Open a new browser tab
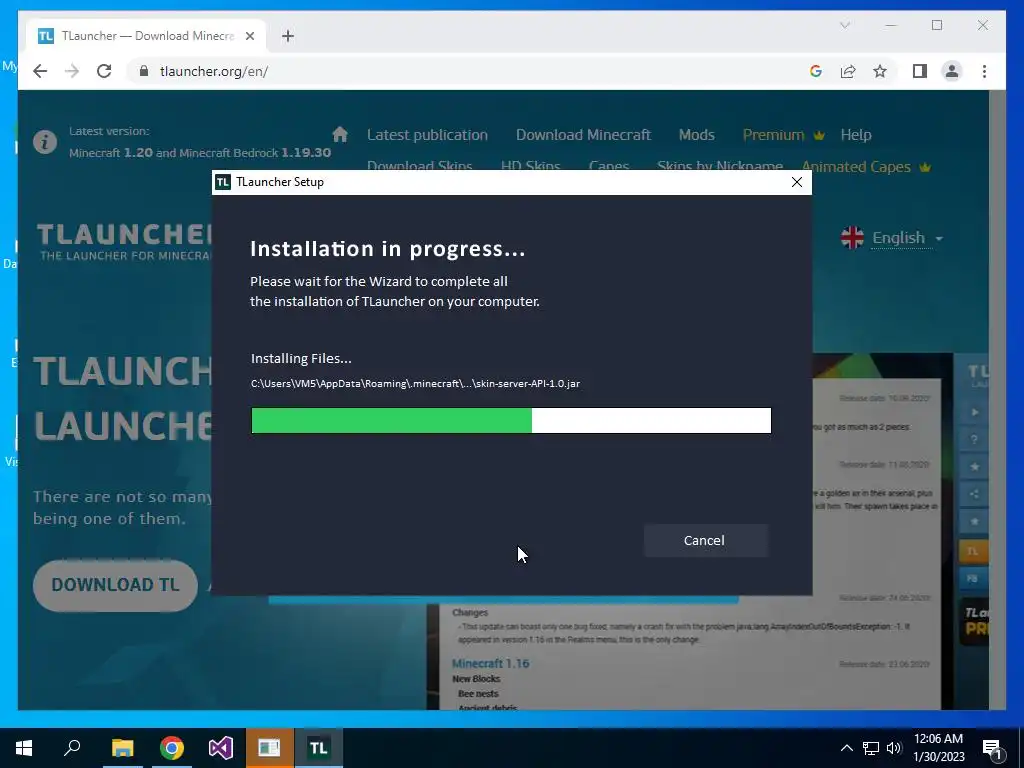Viewport: 1024px width, 768px height. [288, 36]
